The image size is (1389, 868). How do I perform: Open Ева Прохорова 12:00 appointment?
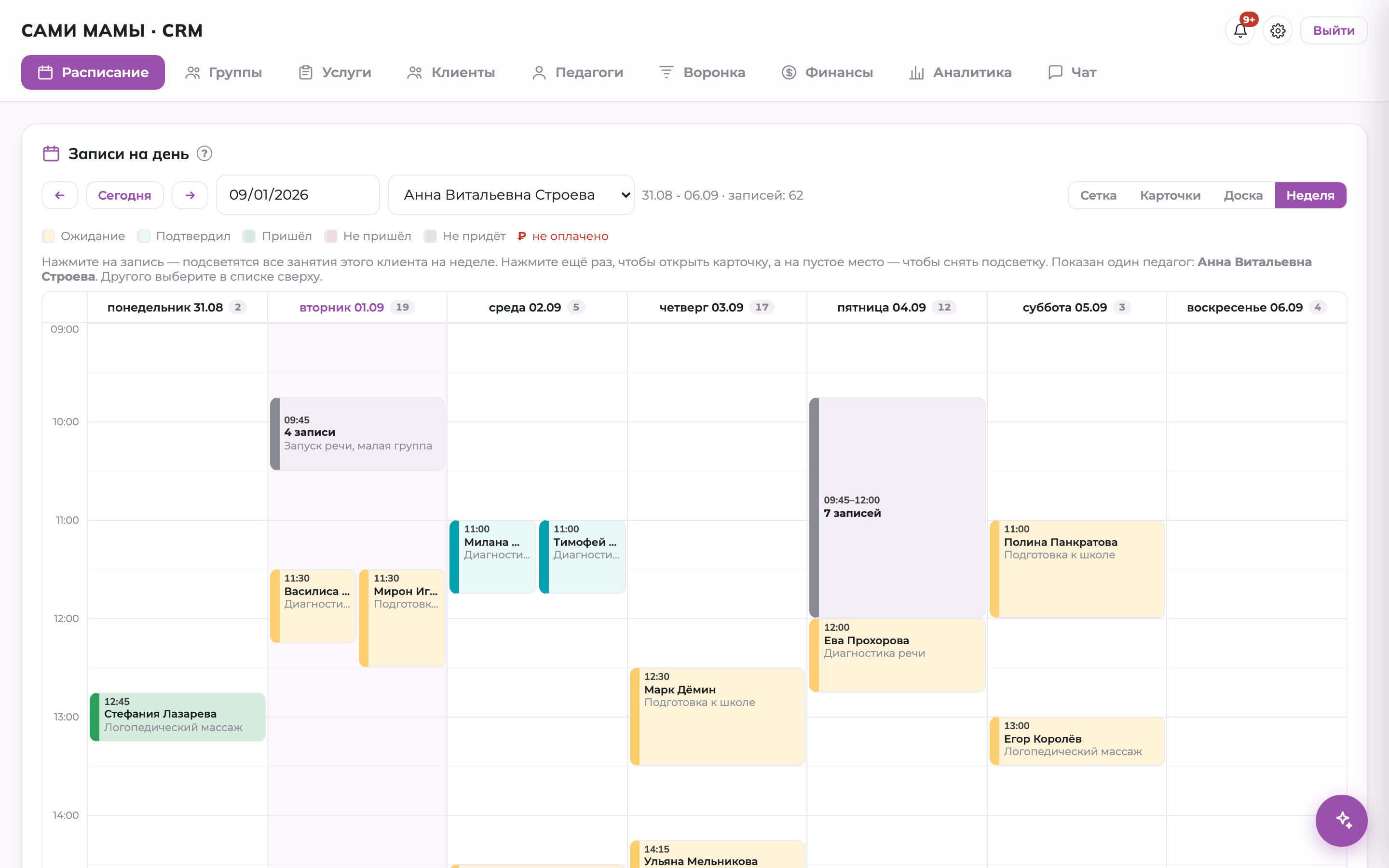coord(897,655)
